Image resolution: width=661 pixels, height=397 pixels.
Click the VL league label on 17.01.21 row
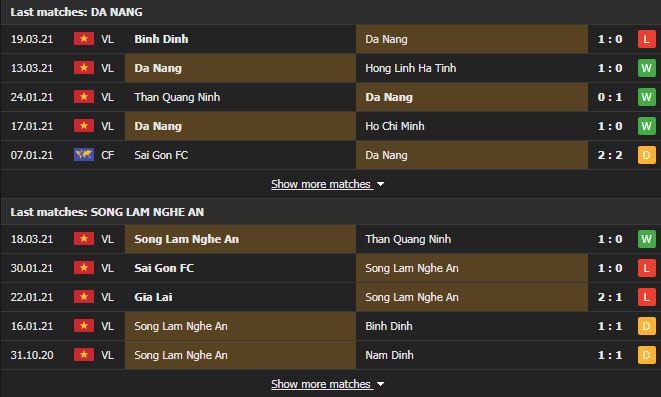(x=107, y=126)
